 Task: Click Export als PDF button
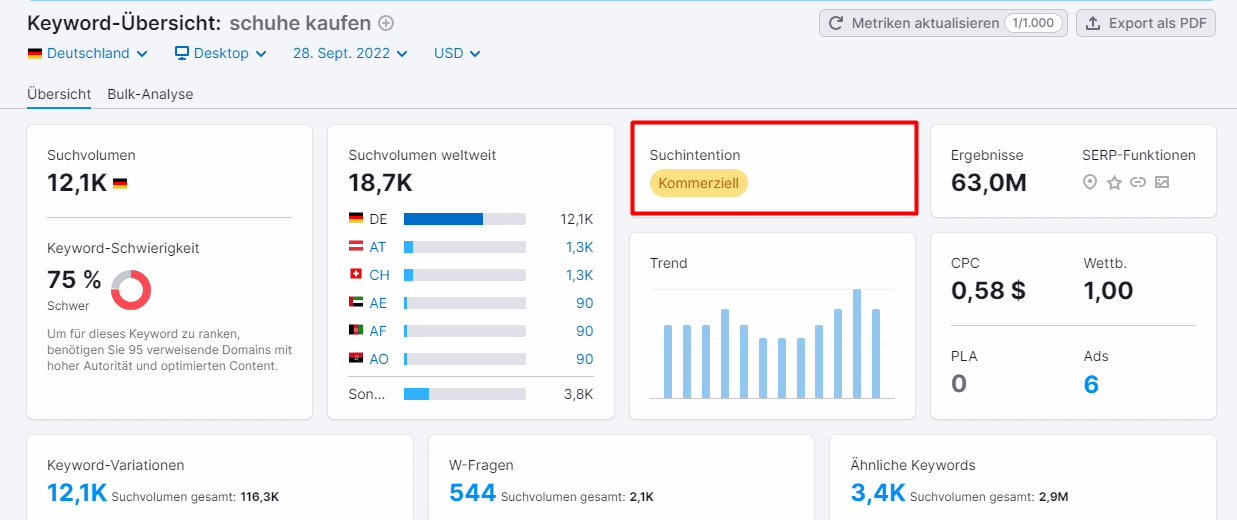coord(1146,23)
